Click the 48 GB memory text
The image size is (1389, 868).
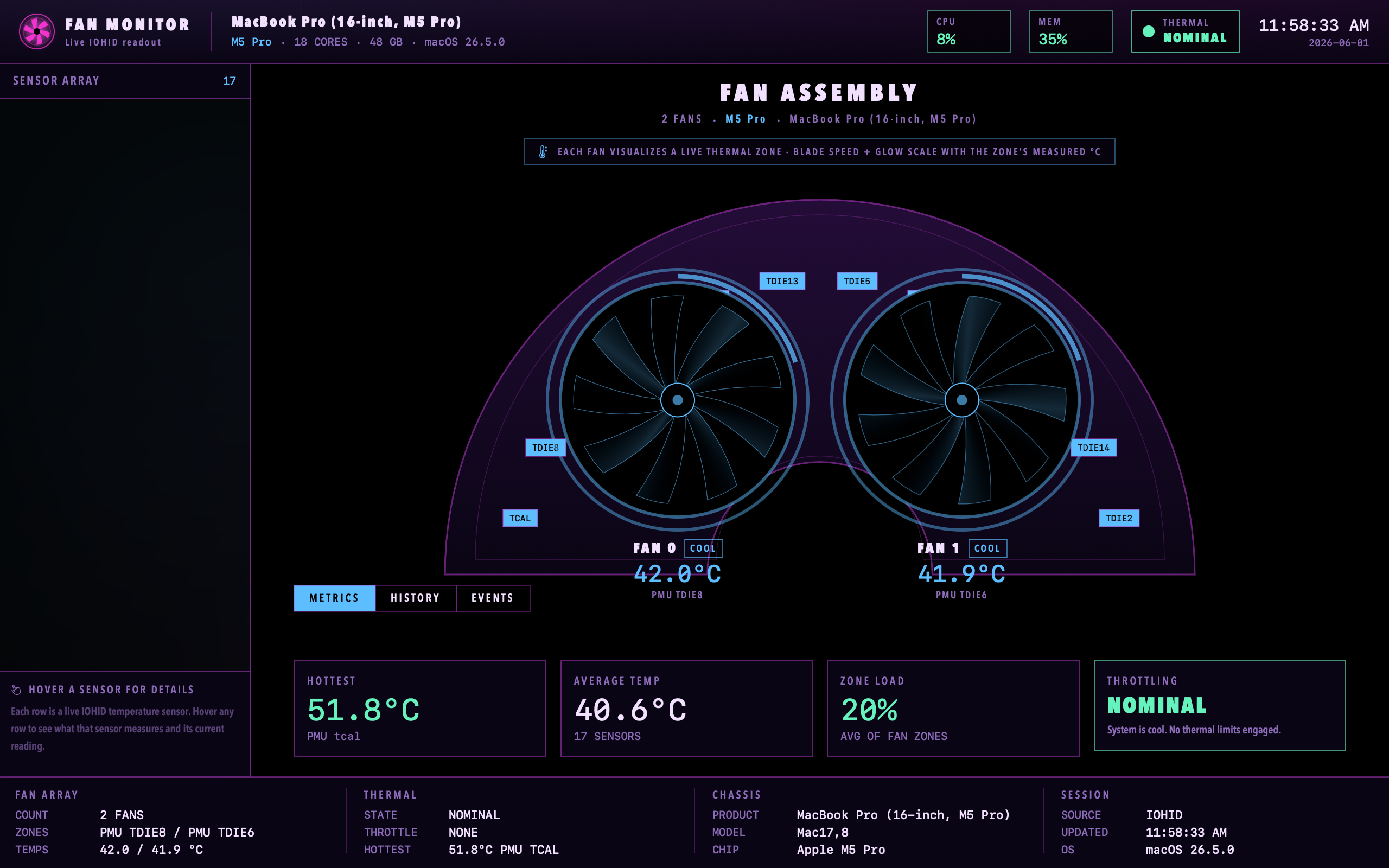(386, 42)
